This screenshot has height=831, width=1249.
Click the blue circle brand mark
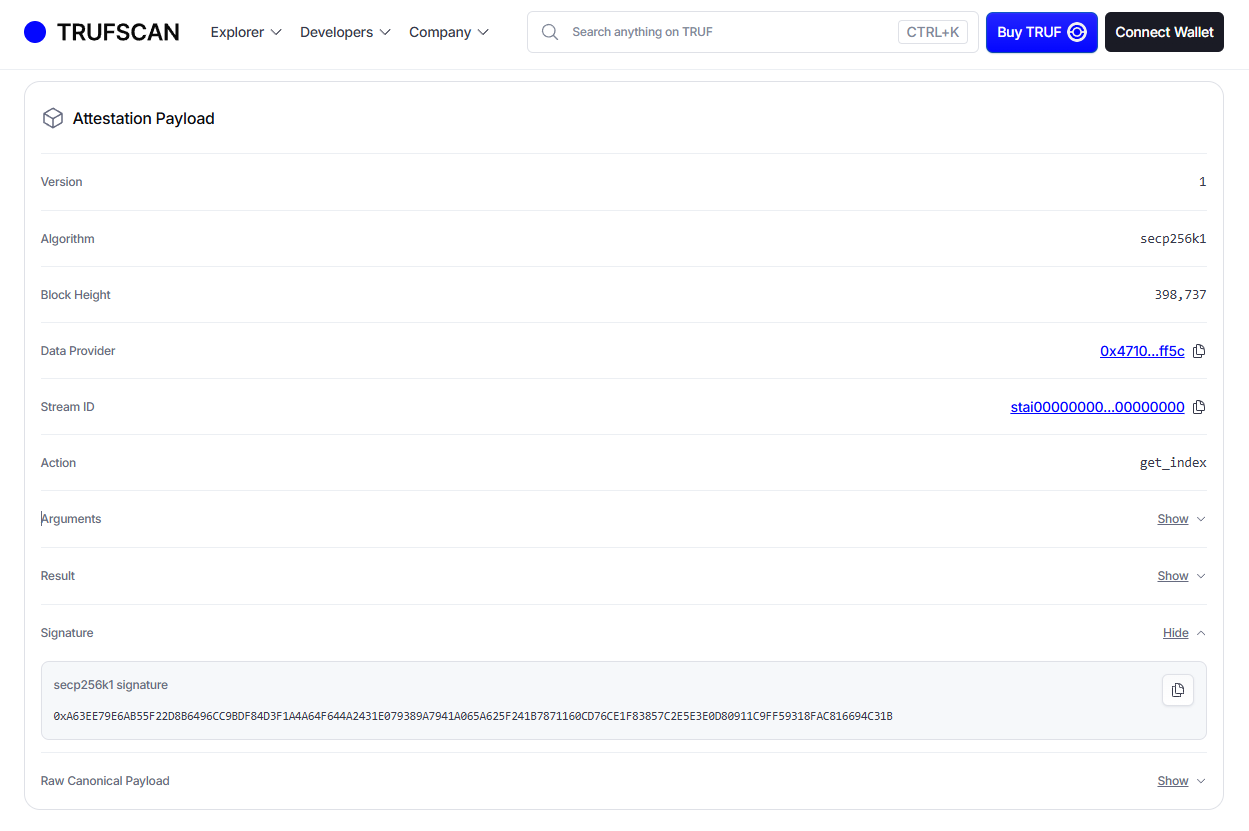click(x=35, y=31)
